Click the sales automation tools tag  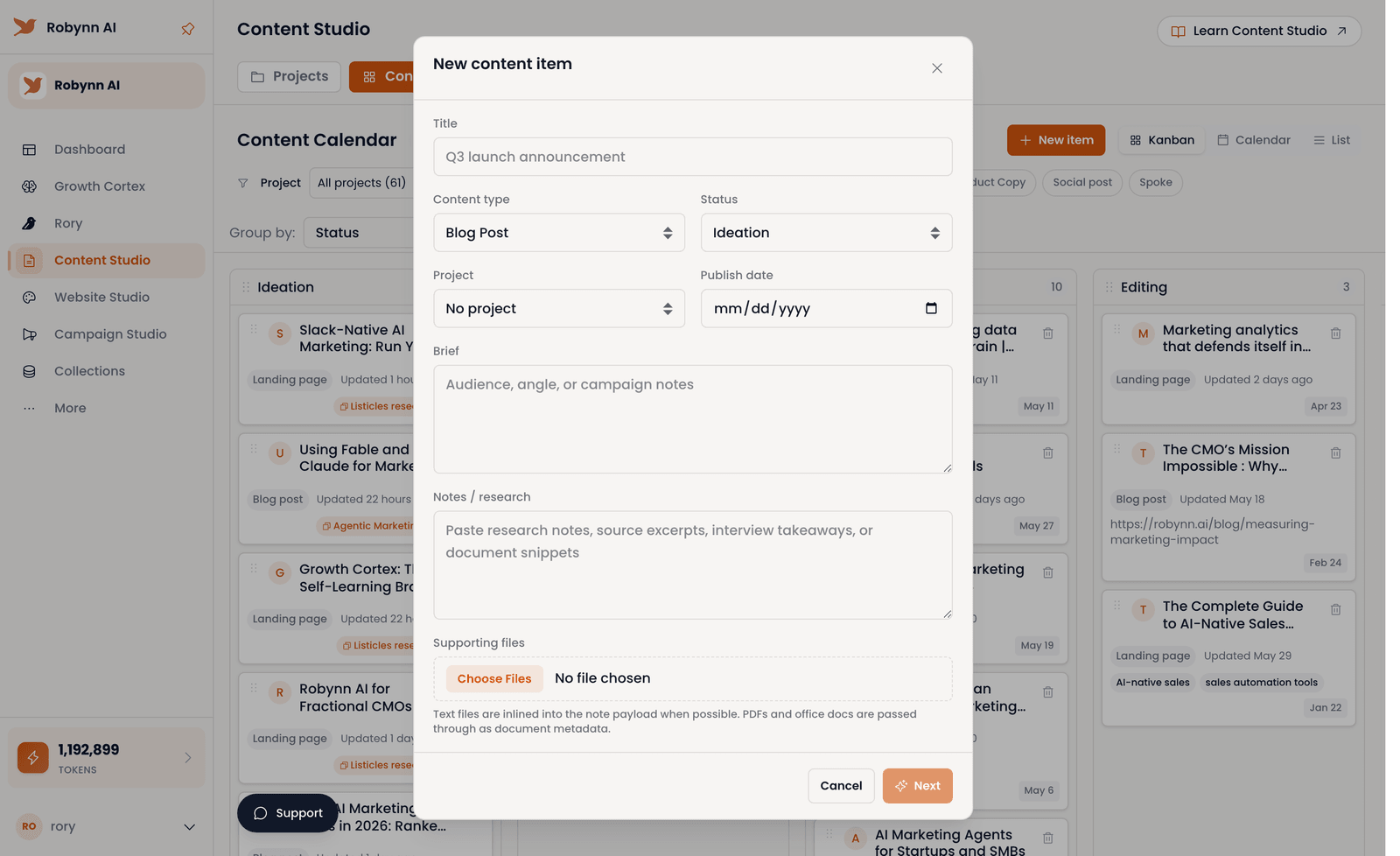[x=1261, y=683]
